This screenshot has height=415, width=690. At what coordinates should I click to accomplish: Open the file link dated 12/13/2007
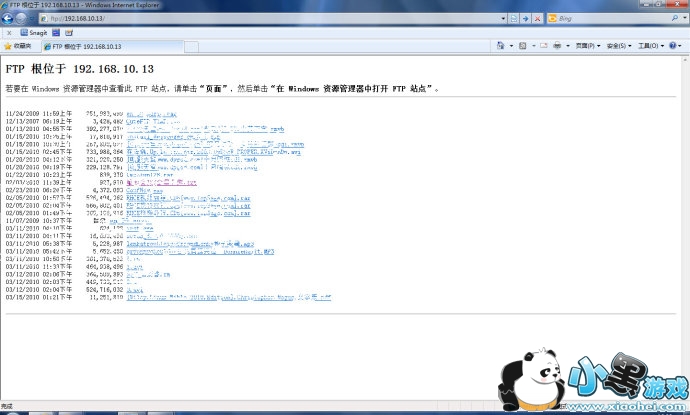tap(153, 121)
